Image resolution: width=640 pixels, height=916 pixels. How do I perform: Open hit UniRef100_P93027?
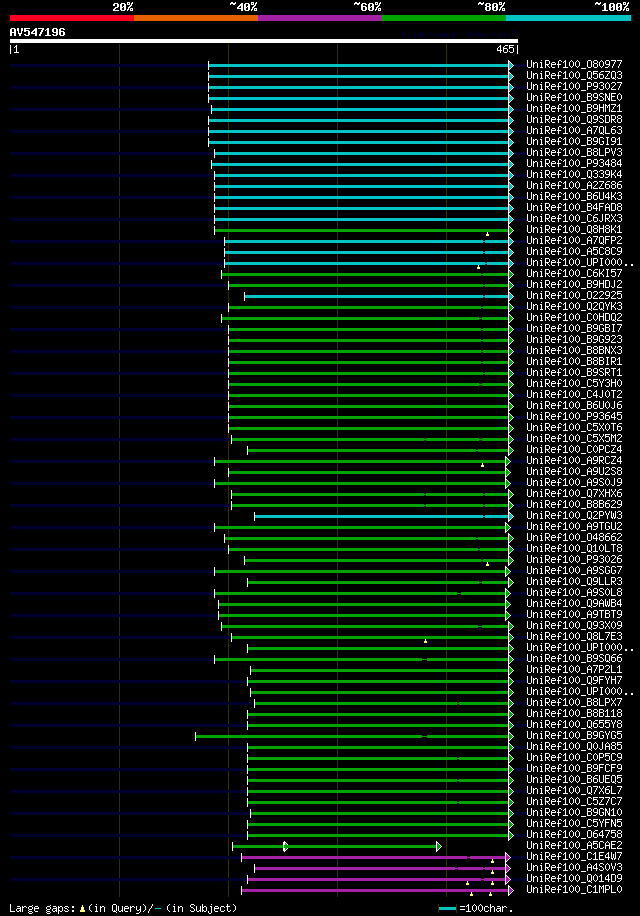(x=574, y=86)
